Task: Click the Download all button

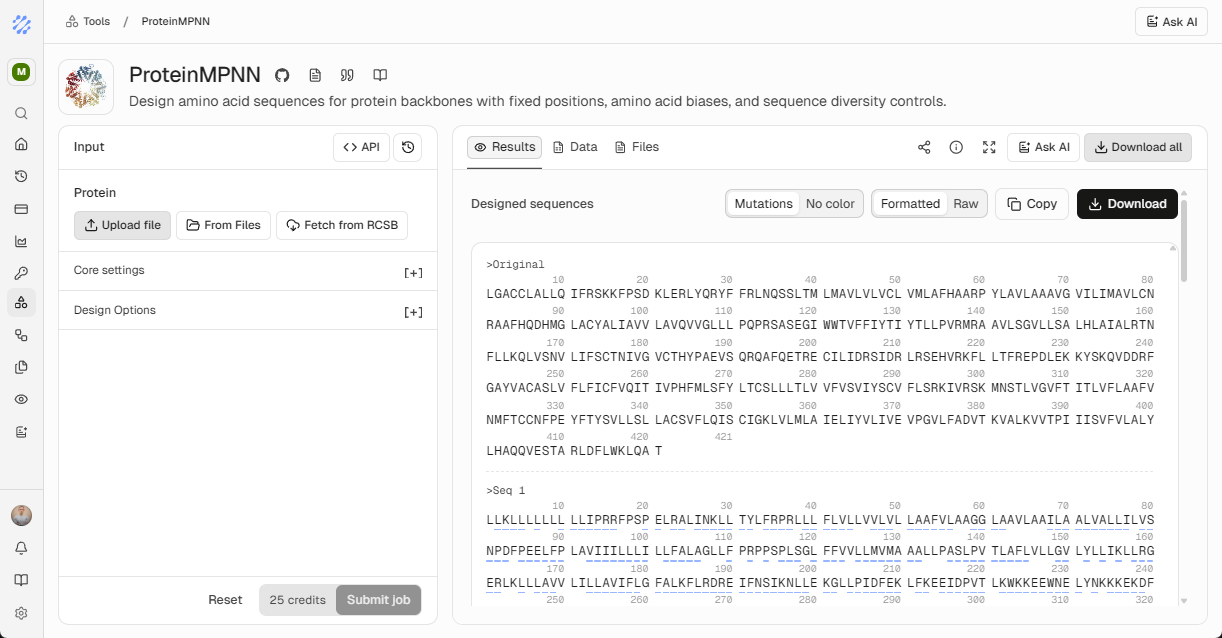Action: pyautogui.click(x=1138, y=147)
